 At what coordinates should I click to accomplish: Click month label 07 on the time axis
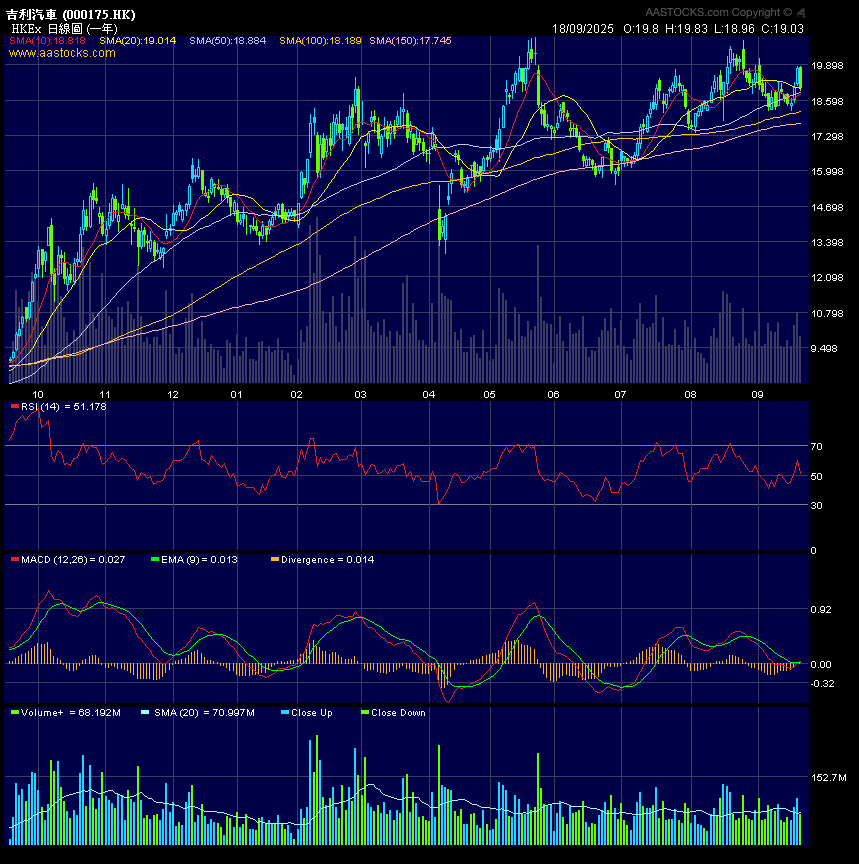(620, 395)
